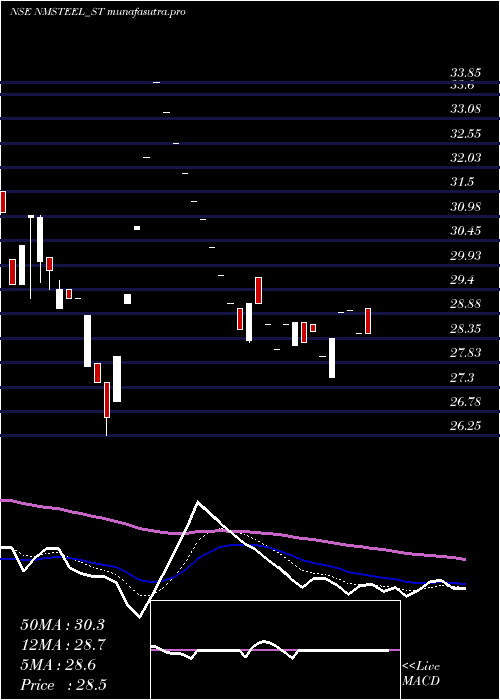Click the topmost dash marker near 33.85
Screen dimensions: 500x700
pyautogui.click(x=157, y=83)
